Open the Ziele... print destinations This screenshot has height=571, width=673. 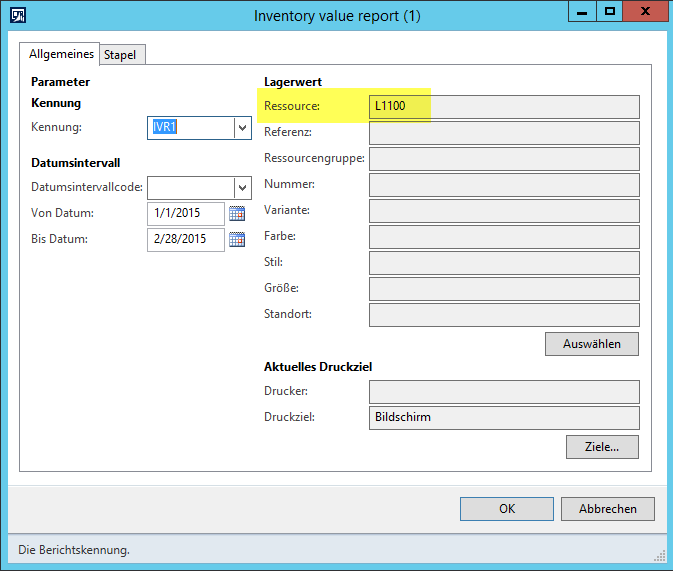coord(601,447)
